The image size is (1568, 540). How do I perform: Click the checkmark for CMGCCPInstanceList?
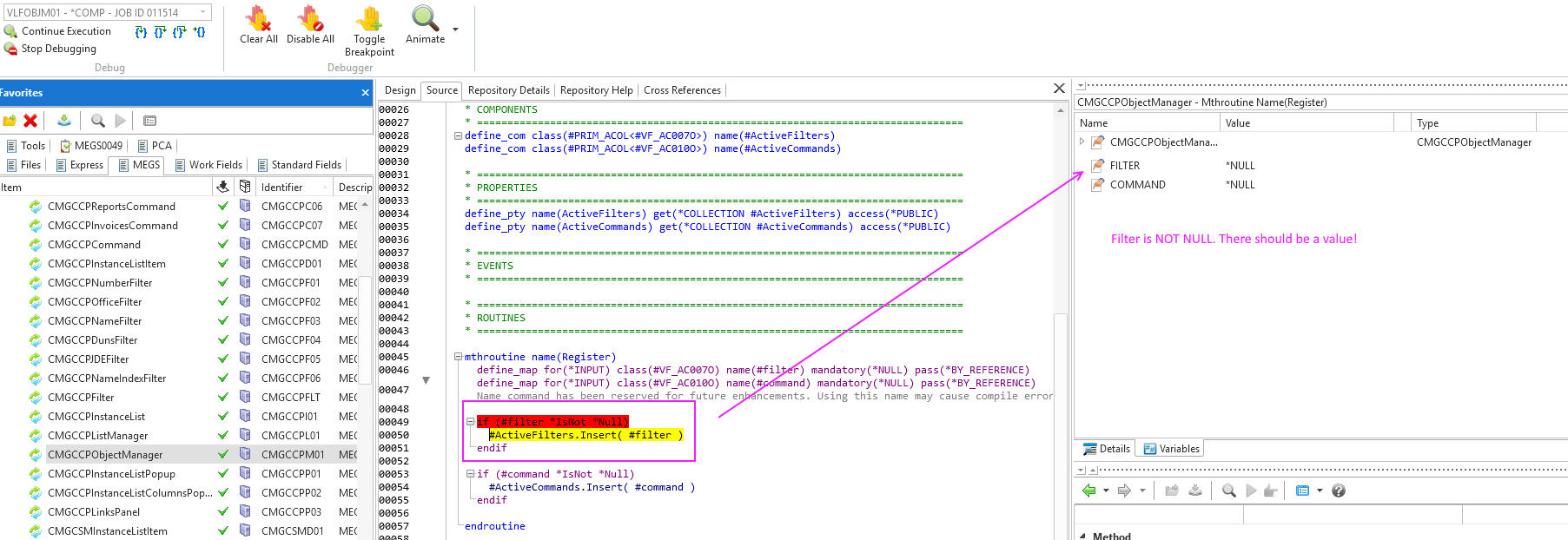click(x=223, y=416)
